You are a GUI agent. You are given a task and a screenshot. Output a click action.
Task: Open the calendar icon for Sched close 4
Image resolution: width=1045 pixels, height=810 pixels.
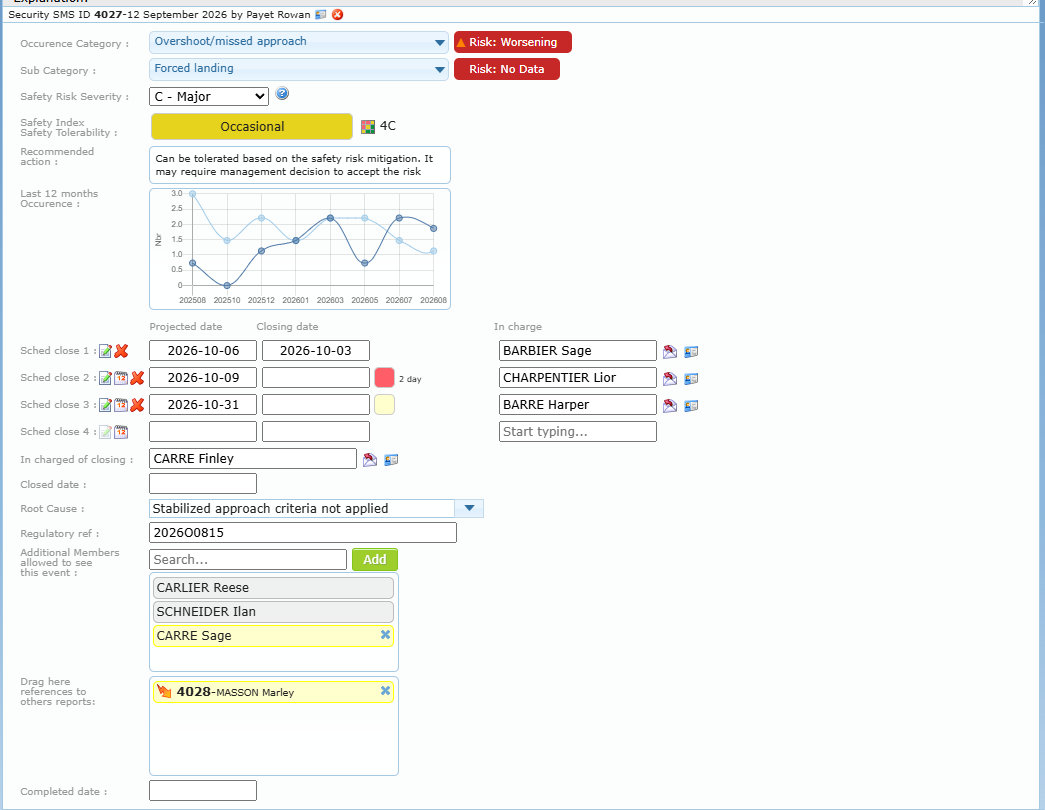pyautogui.click(x=121, y=432)
